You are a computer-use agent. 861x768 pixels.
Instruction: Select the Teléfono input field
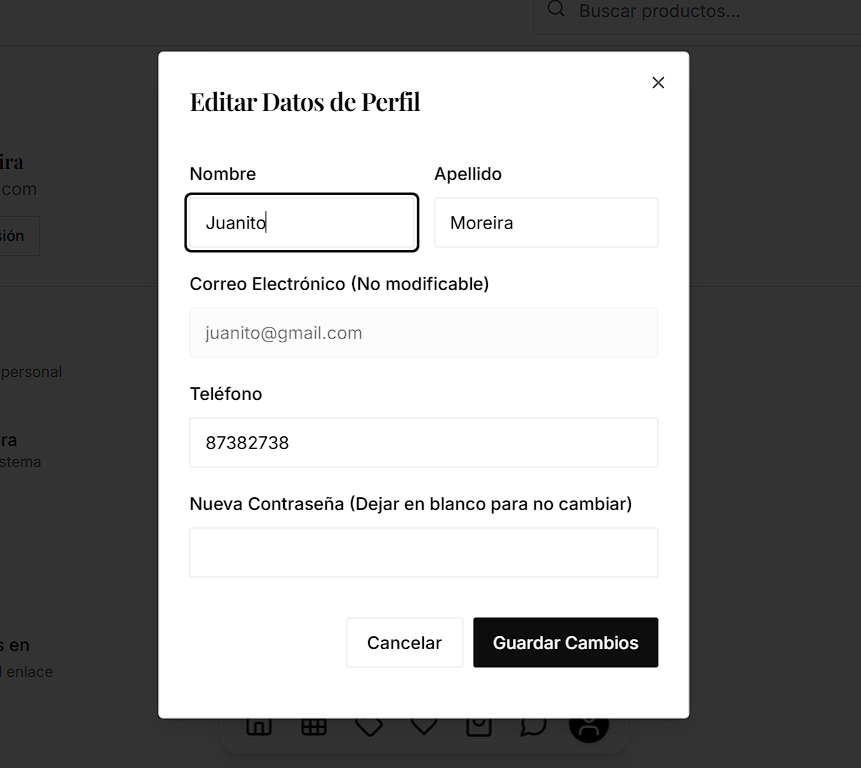coord(423,442)
